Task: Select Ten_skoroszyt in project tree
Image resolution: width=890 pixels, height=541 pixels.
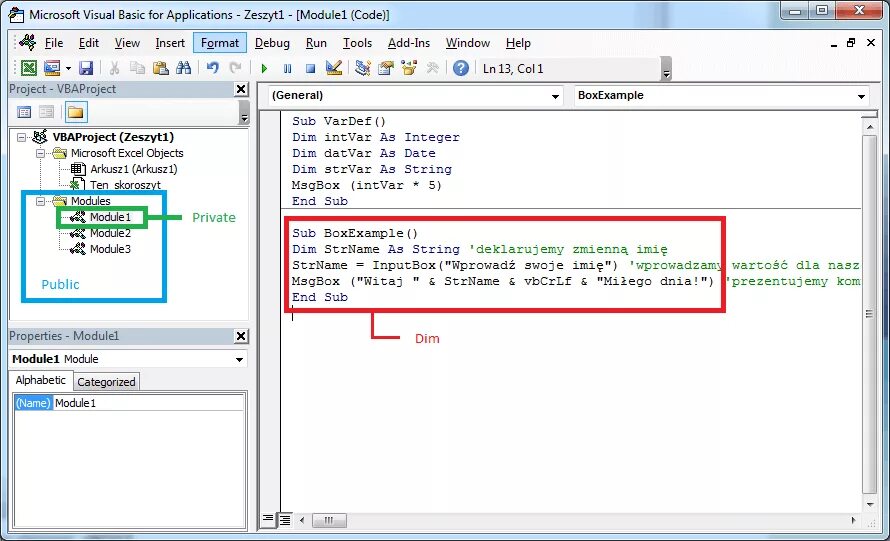Action: 125,184
